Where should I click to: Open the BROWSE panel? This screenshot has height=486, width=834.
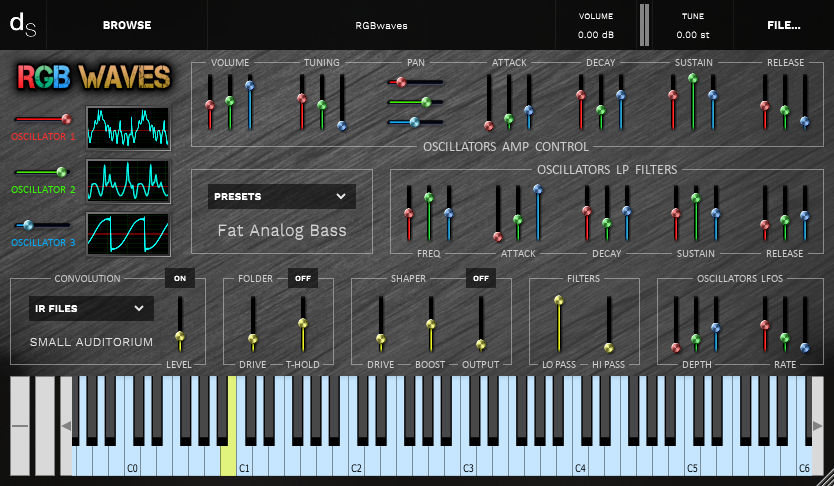pyautogui.click(x=127, y=25)
